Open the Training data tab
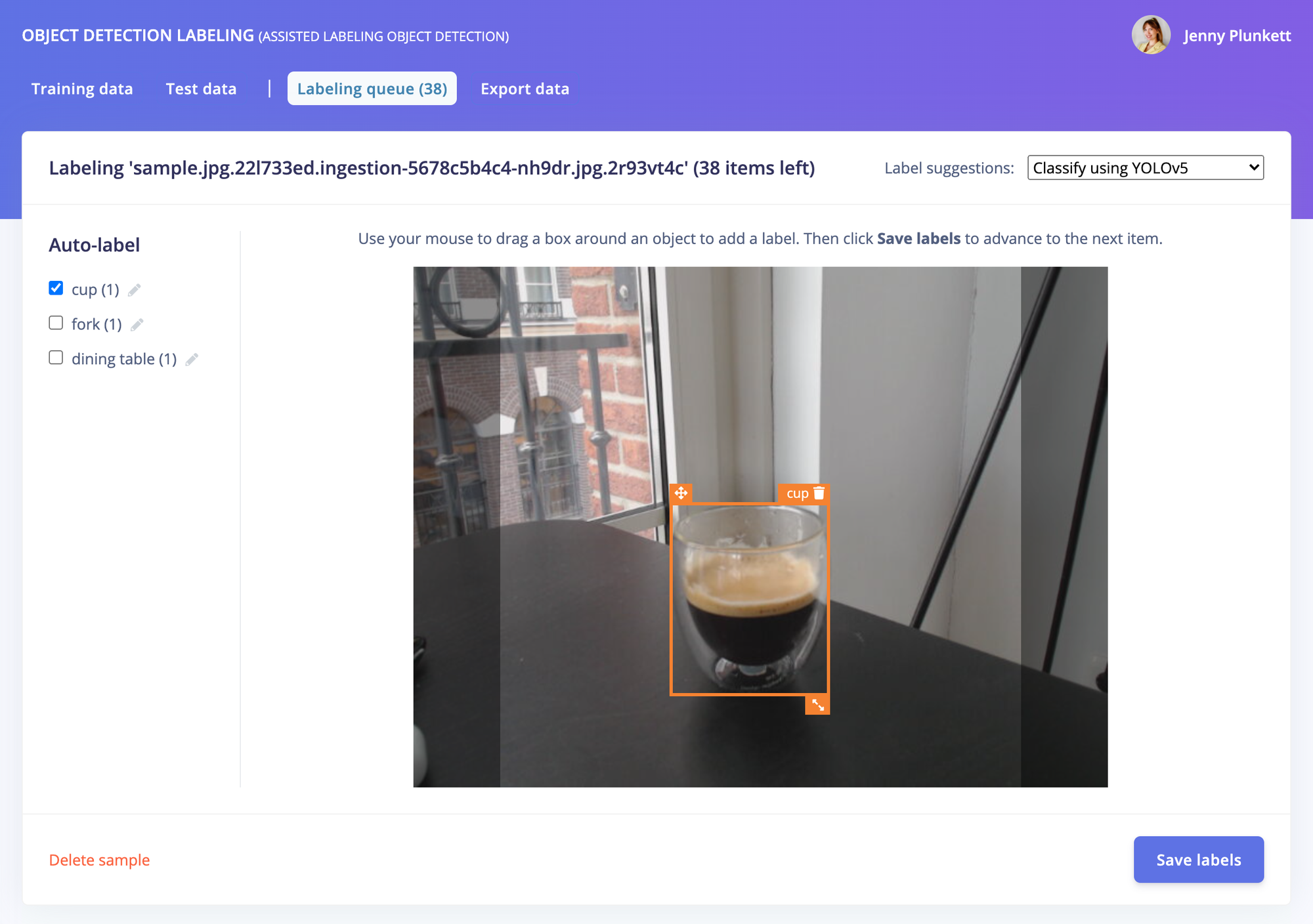Image resolution: width=1313 pixels, height=924 pixels. point(82,89)
